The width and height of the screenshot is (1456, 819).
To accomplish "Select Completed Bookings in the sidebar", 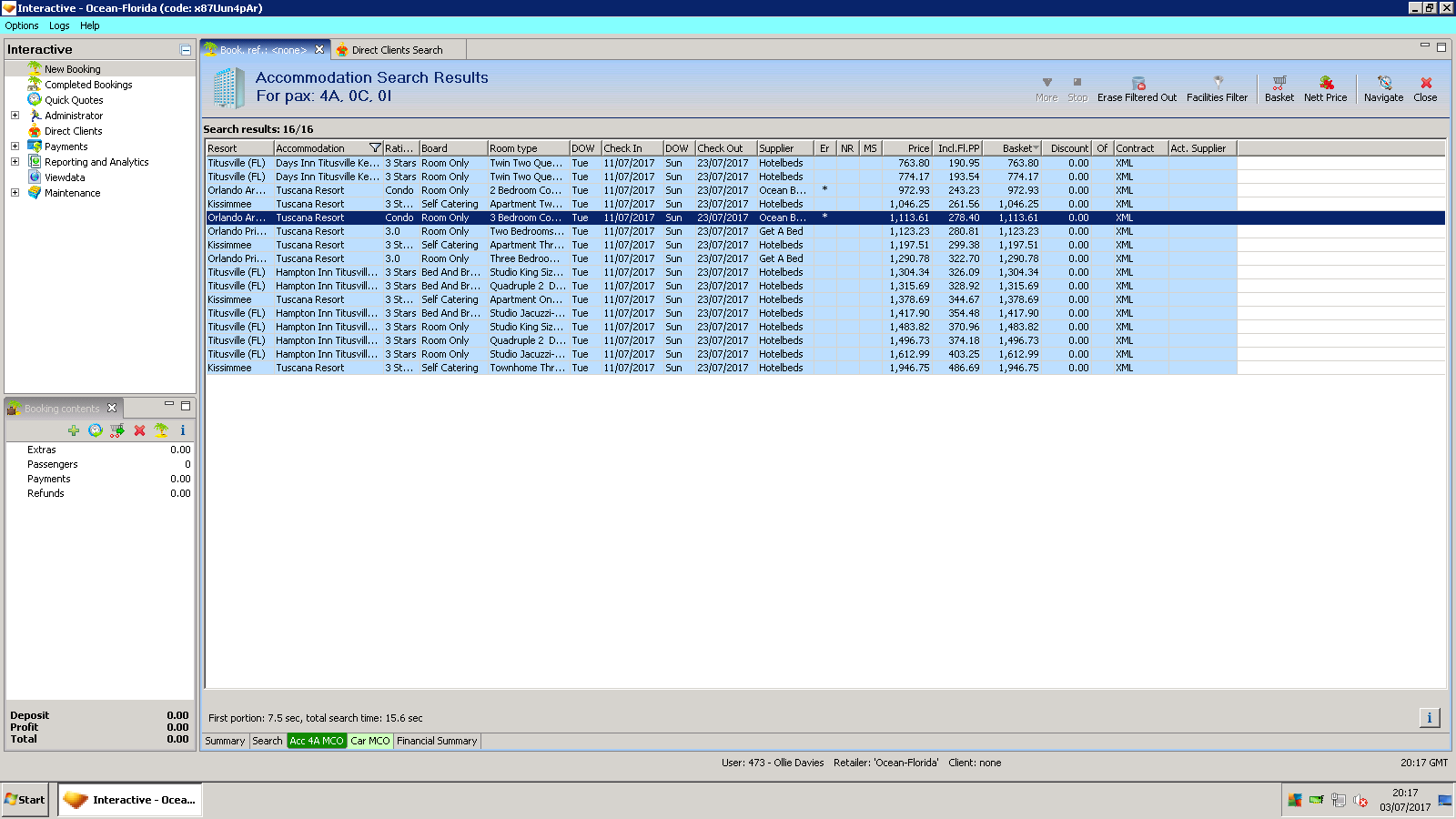I will click(x=88, y=85).
